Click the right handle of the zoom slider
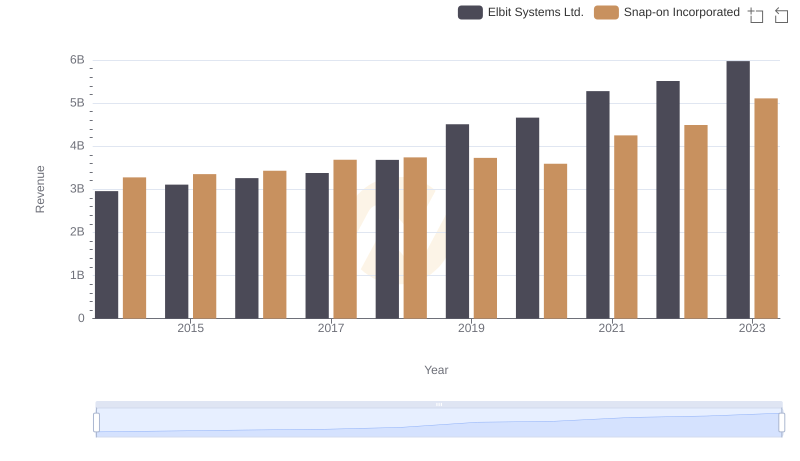Viewport: 800px width, 461px height. coord(781,422)
